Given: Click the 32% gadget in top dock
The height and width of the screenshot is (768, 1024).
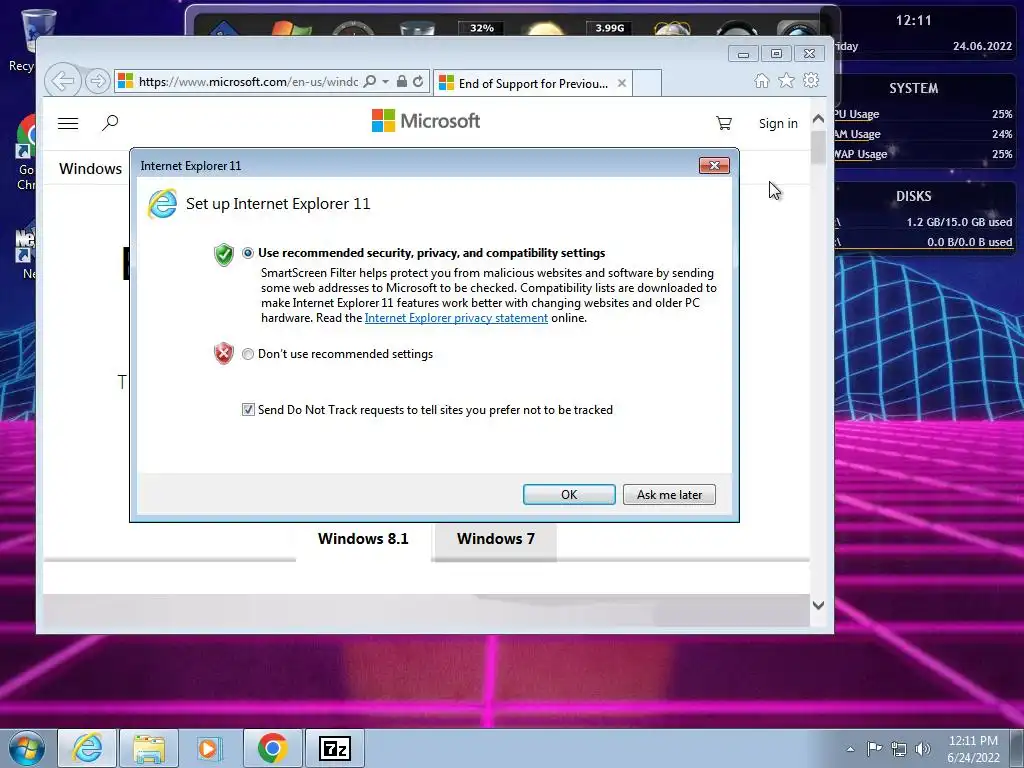Looking at the screenshot, I should 481,28.
